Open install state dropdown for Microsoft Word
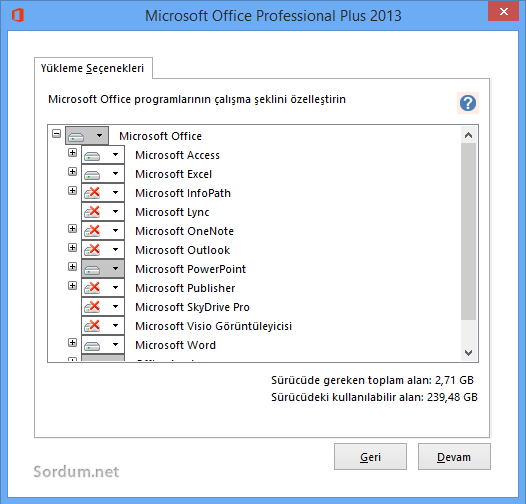This screenshot has width=526, height=504. click(x=103, y=345)
